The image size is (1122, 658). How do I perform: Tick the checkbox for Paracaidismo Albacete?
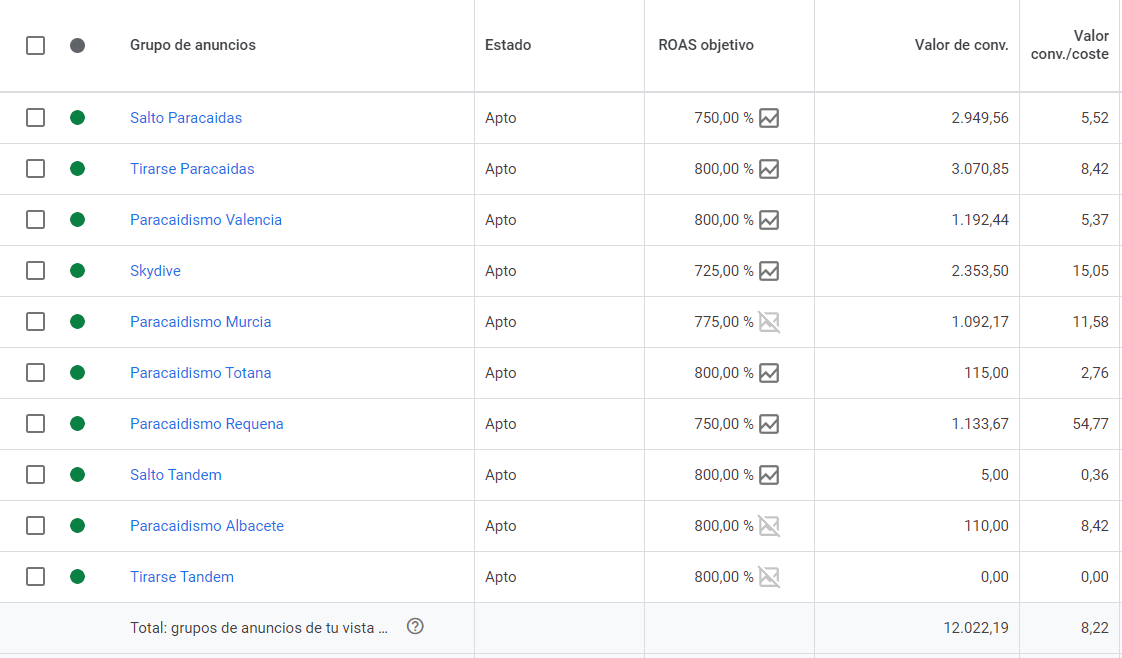tap(35, 526)
